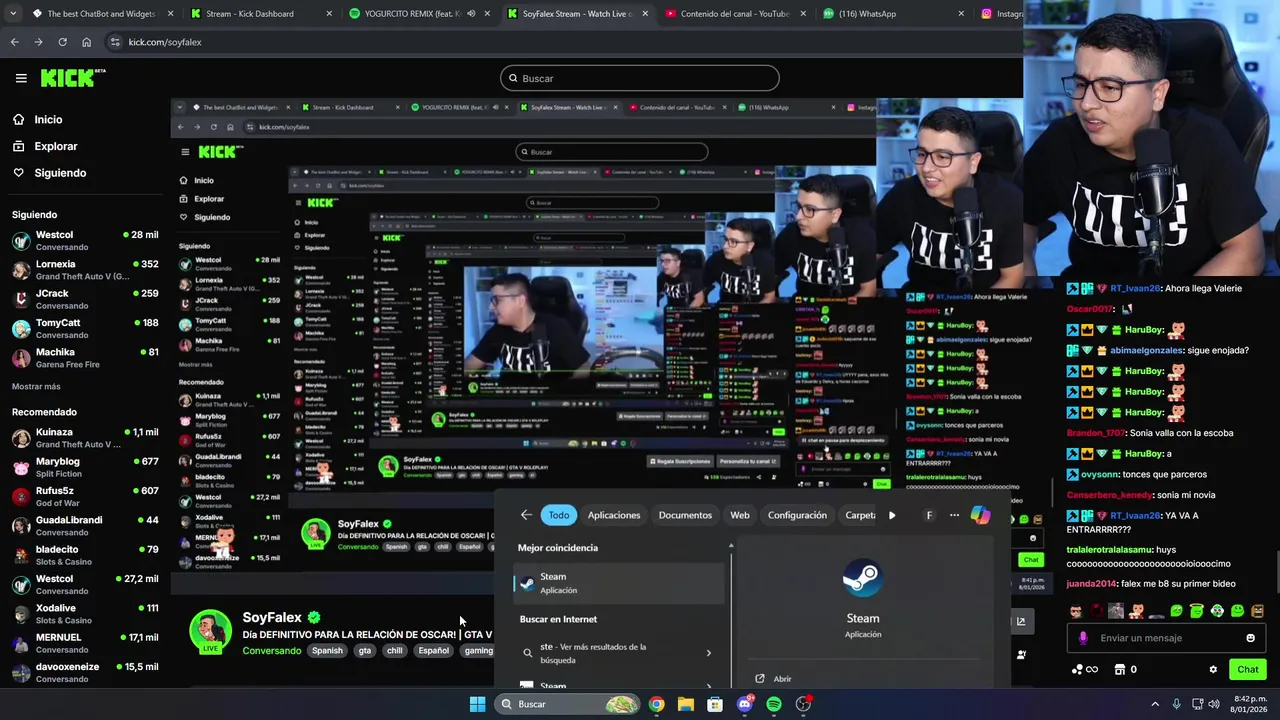Image resolution: width=1280 pixels, height=720 pixels.
Task: Open Rufus5z God of War channel
Action: [x=85, y=497]
